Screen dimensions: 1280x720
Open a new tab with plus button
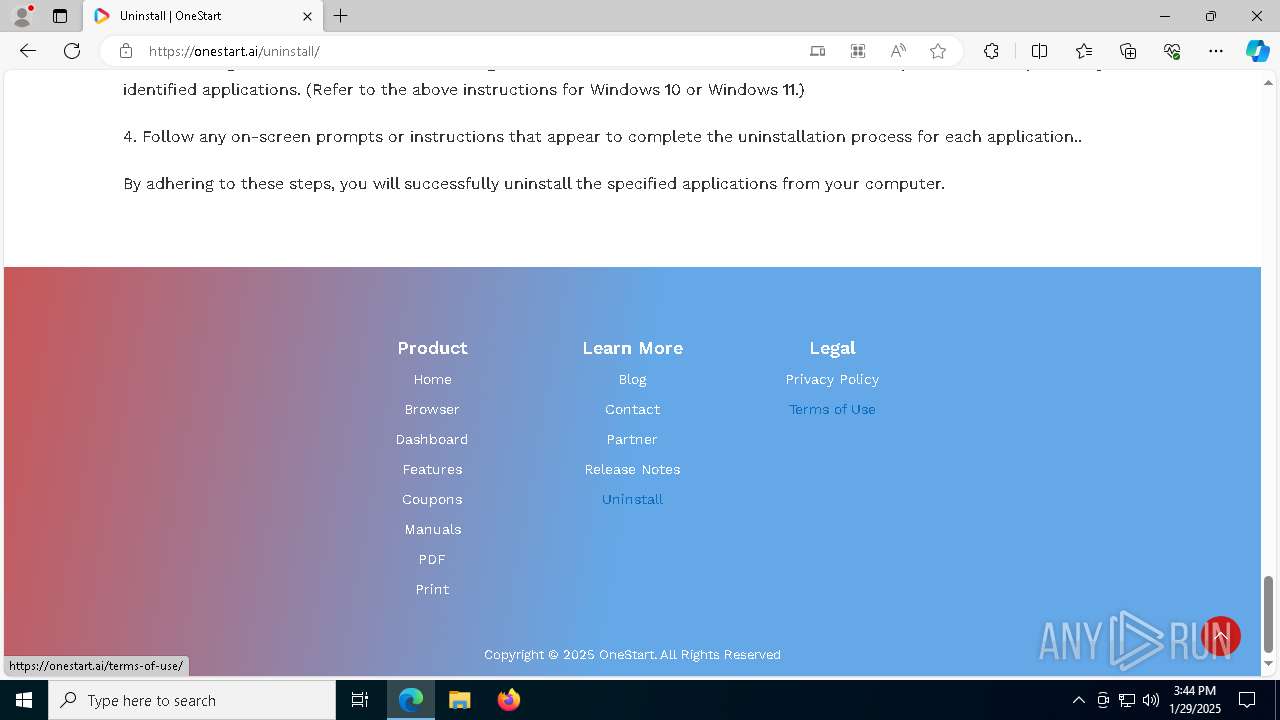[341, 16]
